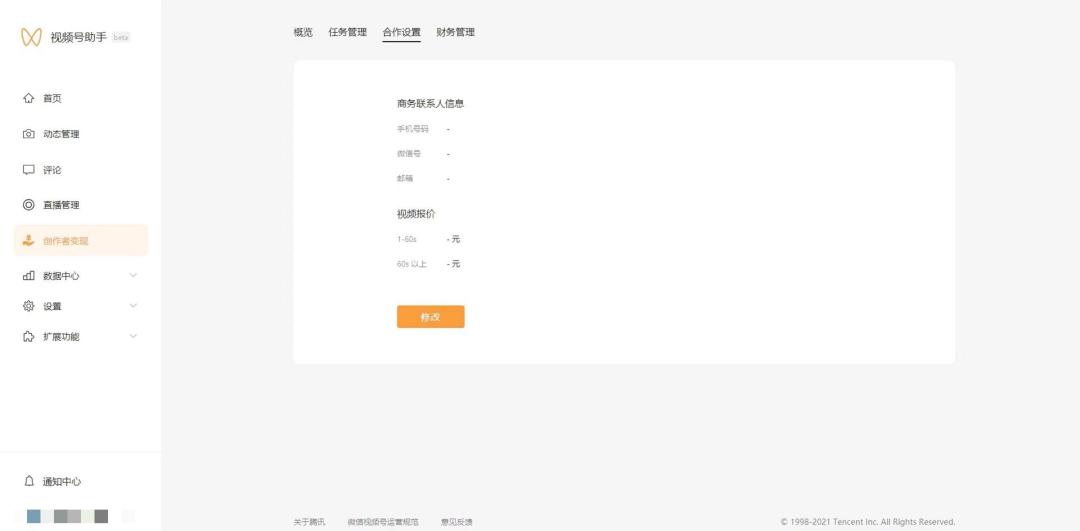1080x531 pixels.
Task: Click the 创作者变现 hand-coin icon
Action: (28, 240)
